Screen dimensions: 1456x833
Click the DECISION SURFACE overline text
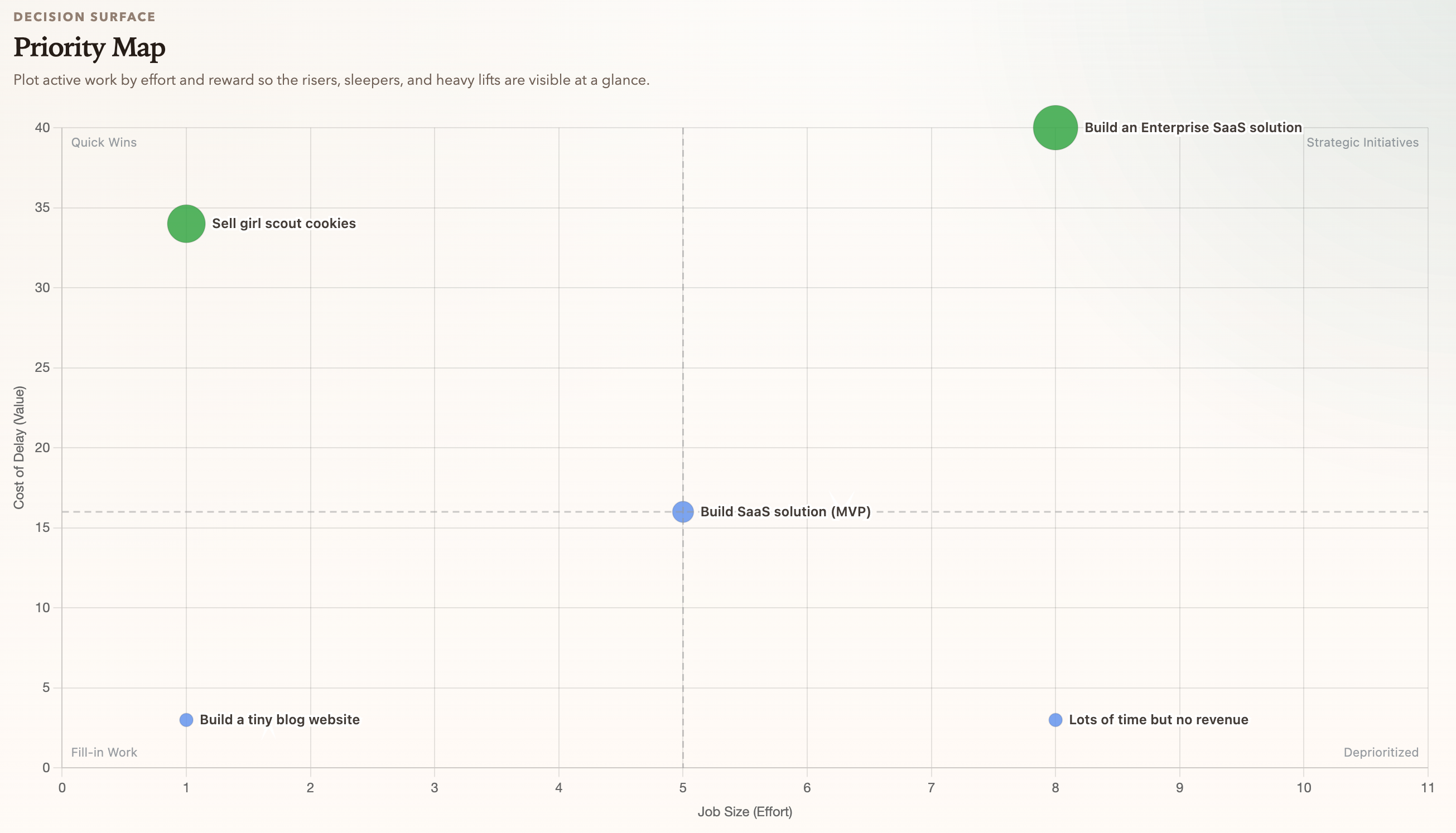tap(84, 17)
